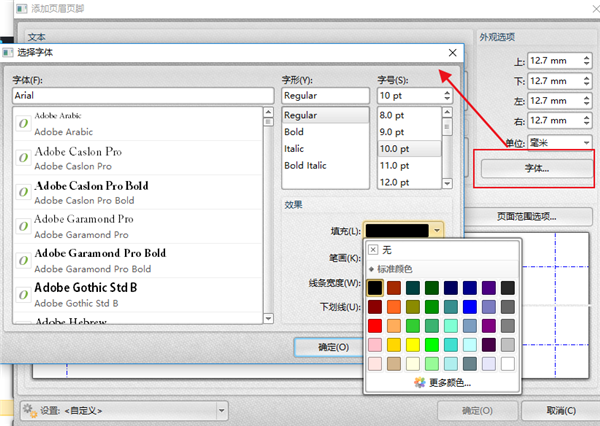Pick the black color swatch
This screenshot has width=600, height=426.
click(x=375, y=288)
